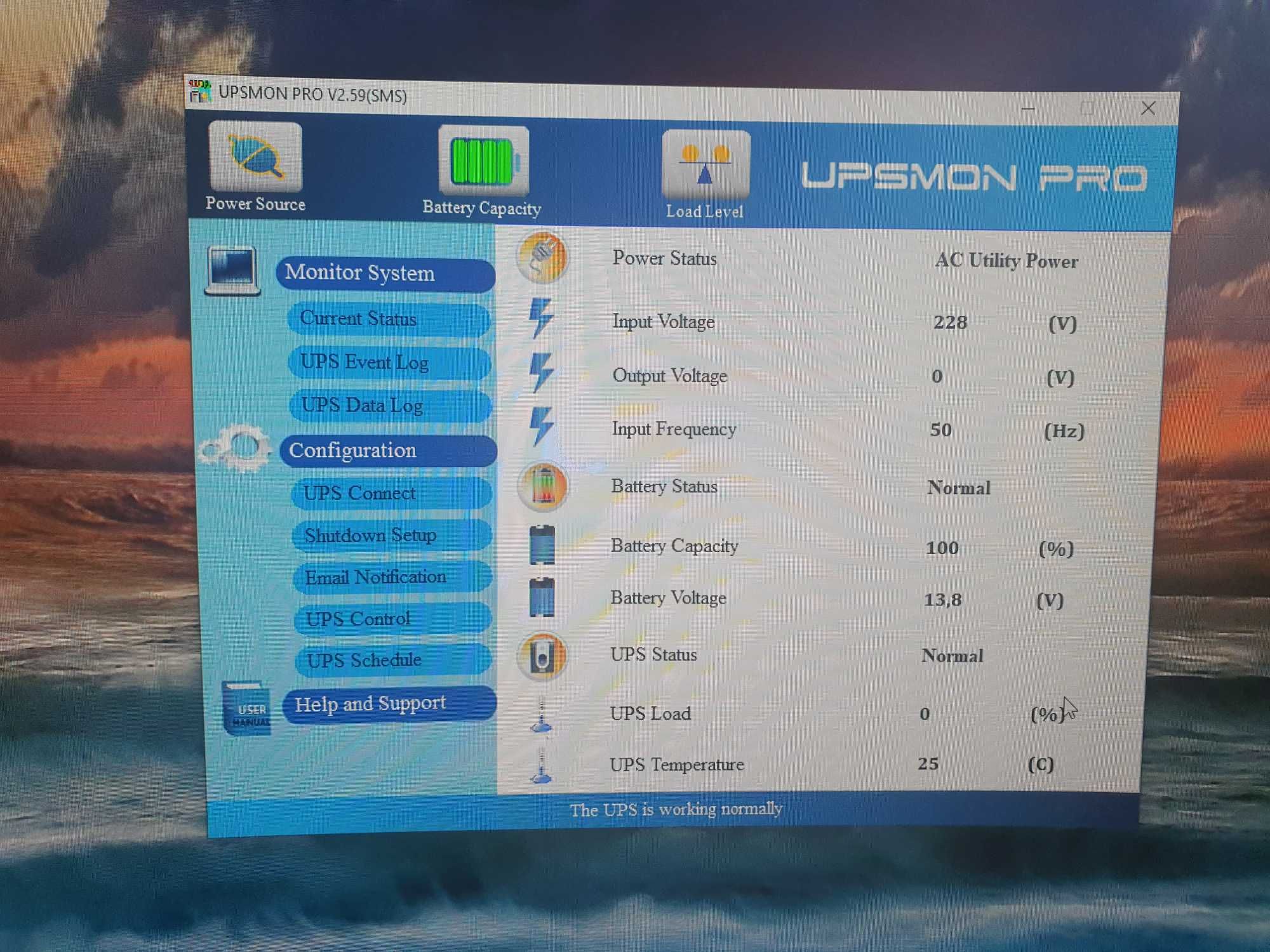The height and width of the screenshot is (952, 1270).
Task: Close the UPSMON PRO window
Action: (1148, 109)
